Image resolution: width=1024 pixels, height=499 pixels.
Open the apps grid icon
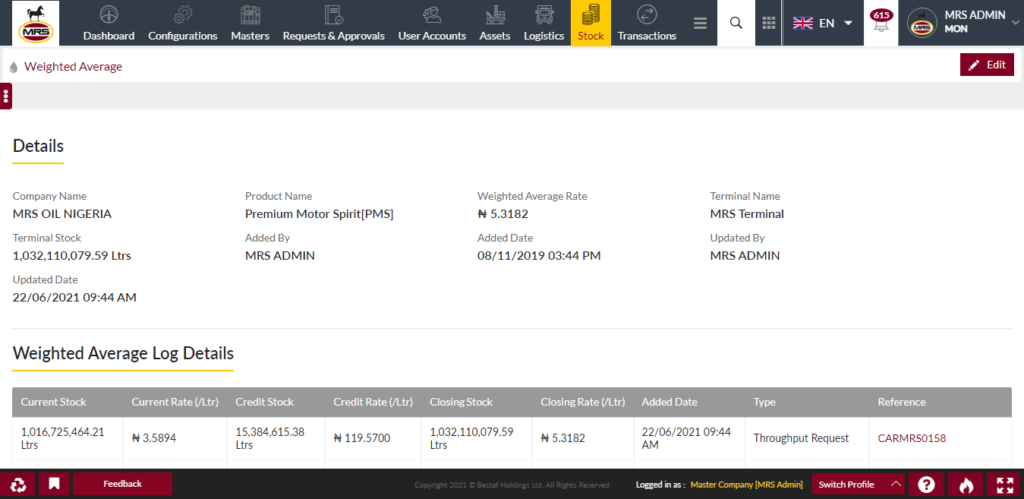pyautogui.click(x=769, y=23)
